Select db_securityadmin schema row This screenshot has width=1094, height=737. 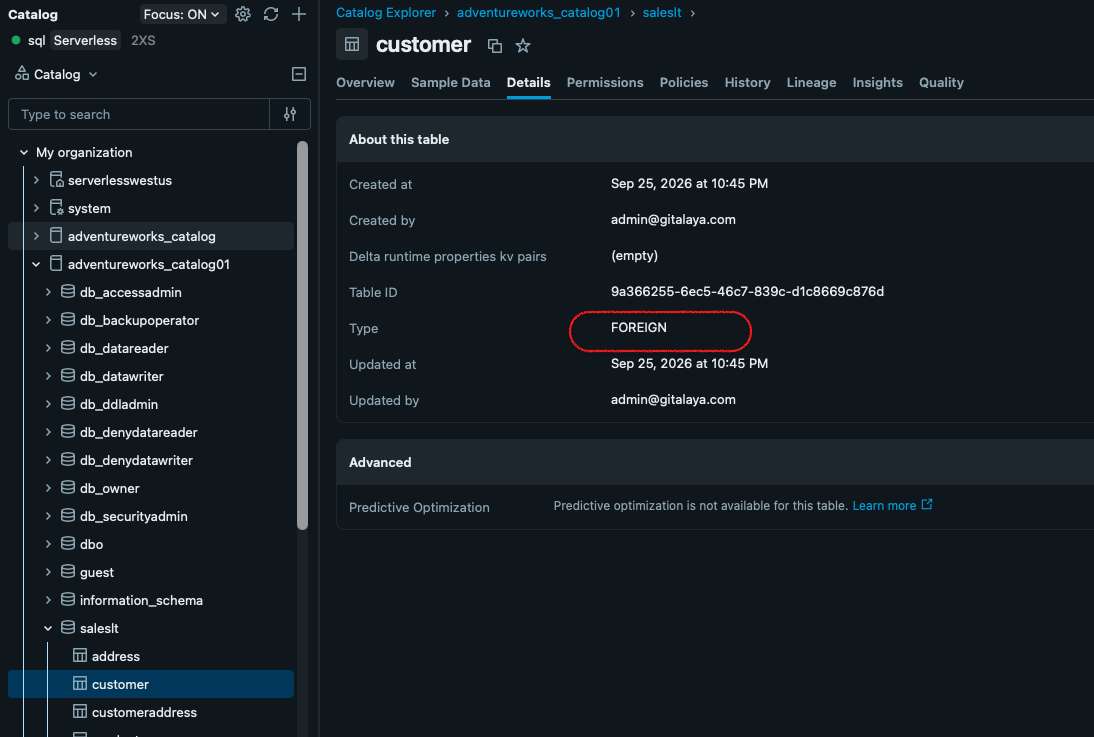click(151, 516)
